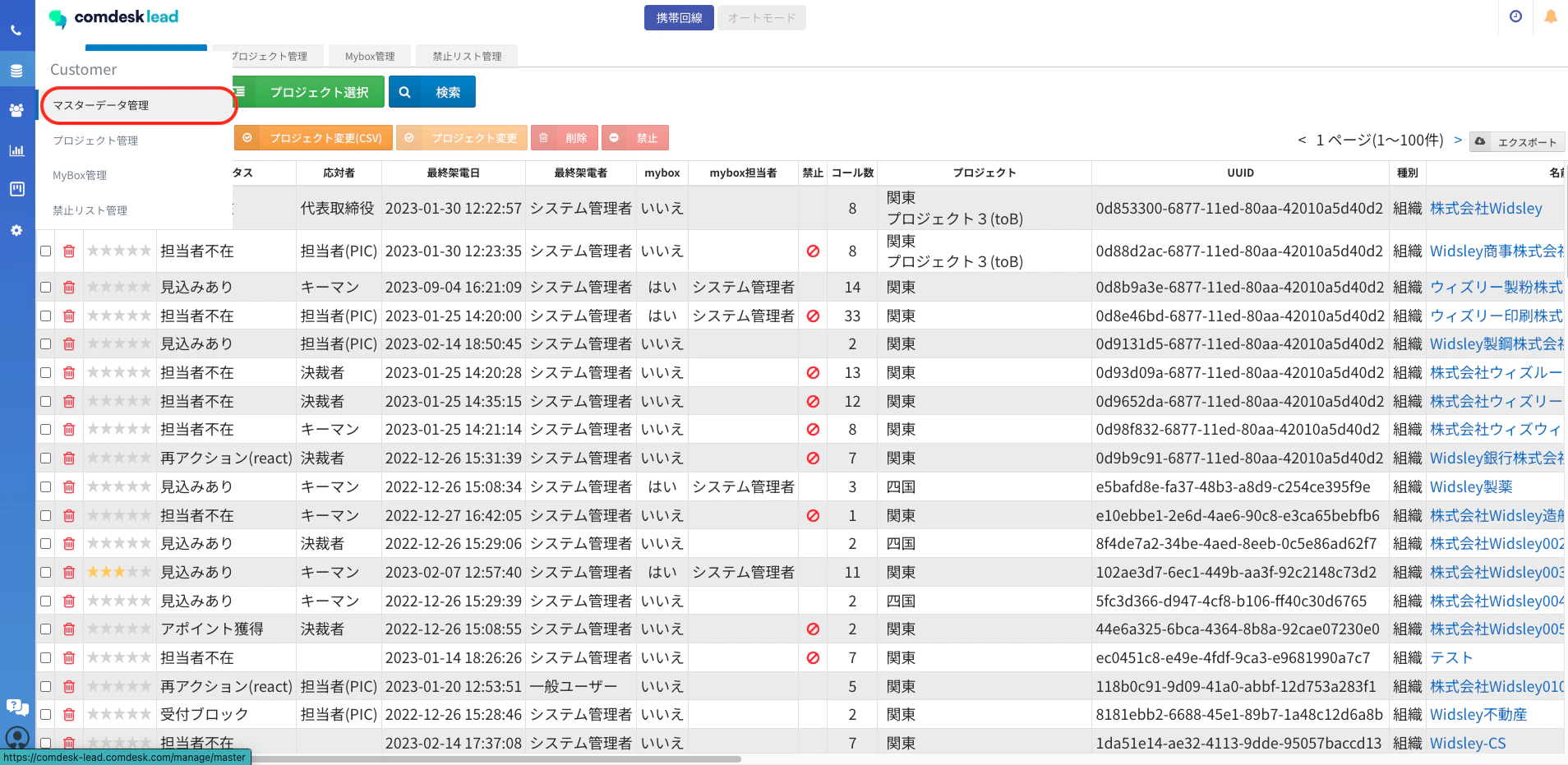The height and width of the screenshot is (765, 1568).
Task: Go to previous page arrow
Action: point(1302,140)
